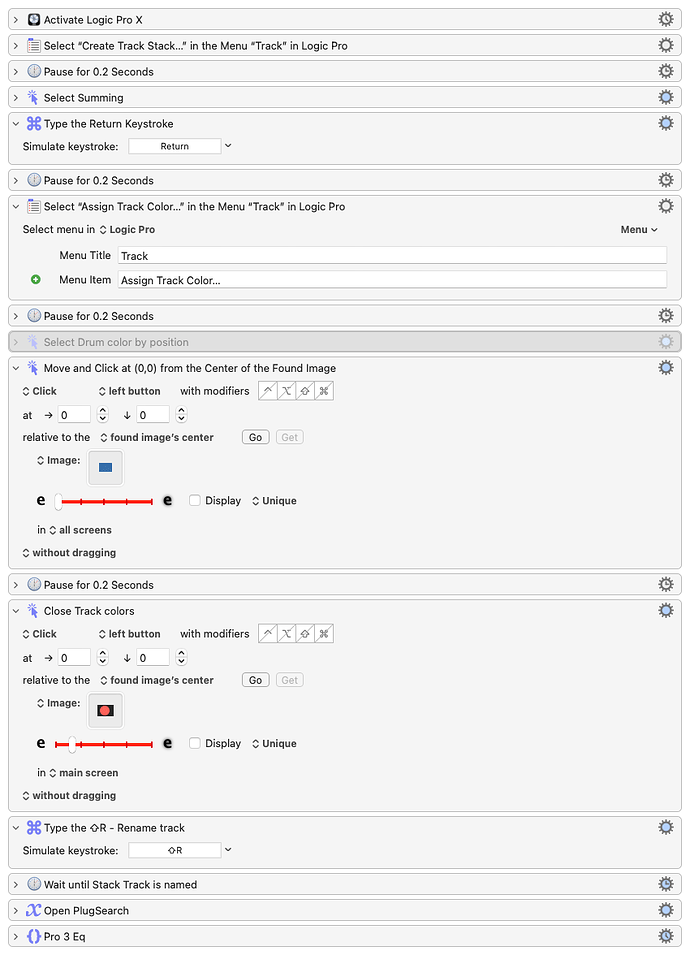This screenshot has height=954, width=690.
Task: Click the Get button in Close Track colors action
Action: [x=290, y=680]
